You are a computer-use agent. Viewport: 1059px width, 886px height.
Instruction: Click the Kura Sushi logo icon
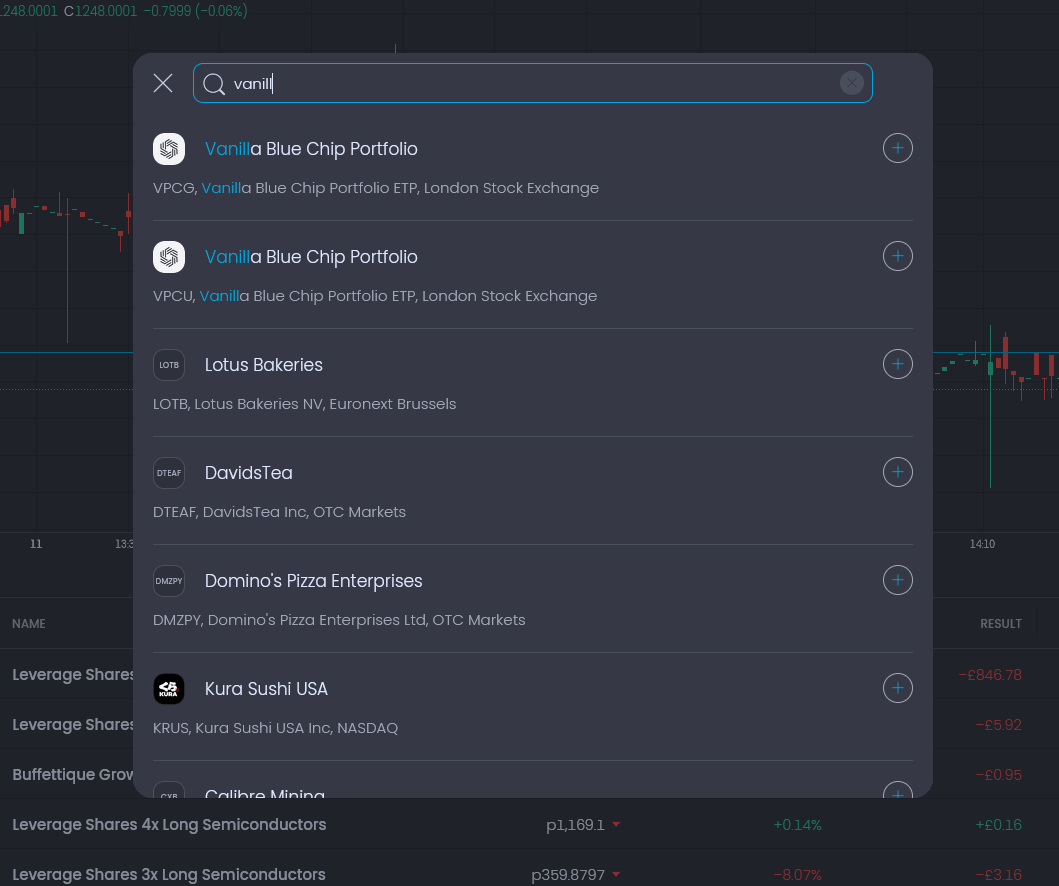pyautogui.click(x=169, y=689)
